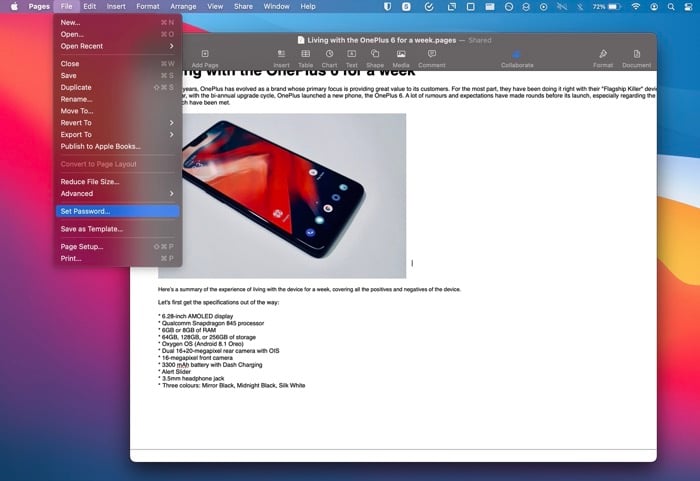Select Save in the File menu
Screen dimensions: 700x481
point(117,75)
